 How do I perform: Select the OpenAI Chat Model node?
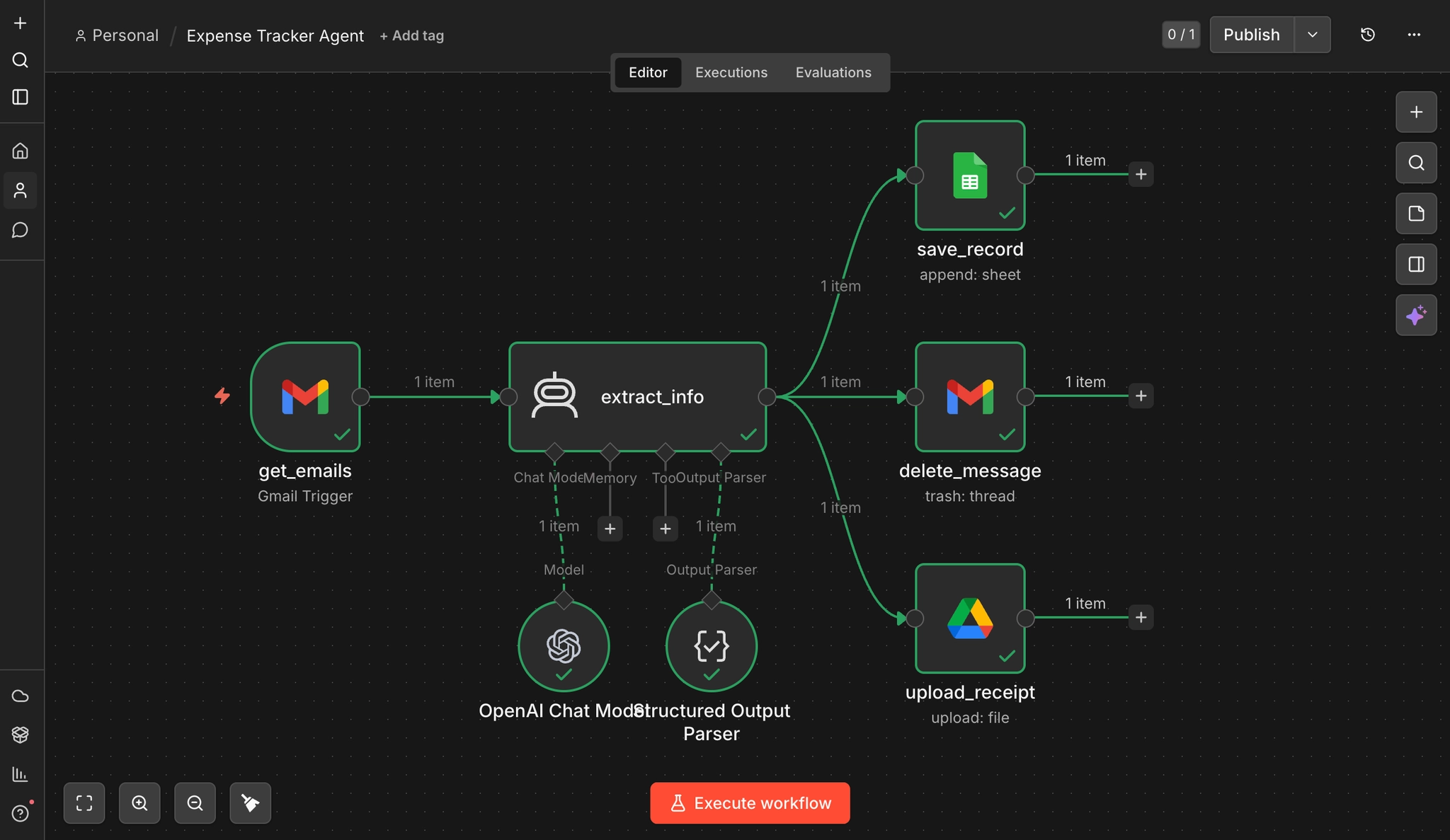(x=564, y=646)
